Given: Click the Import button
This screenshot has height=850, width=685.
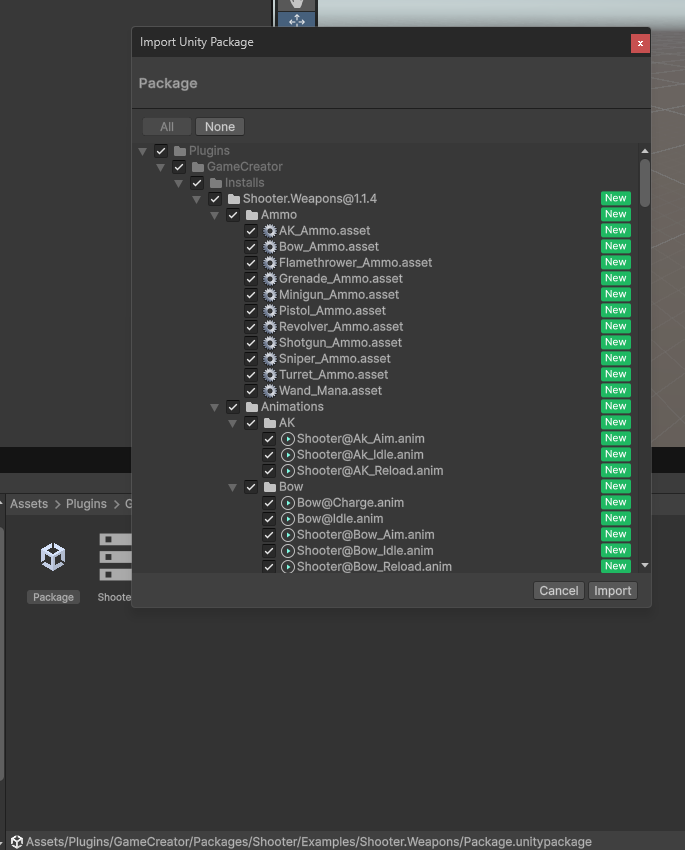Looking at the screenshot, I should pos(612,590).
